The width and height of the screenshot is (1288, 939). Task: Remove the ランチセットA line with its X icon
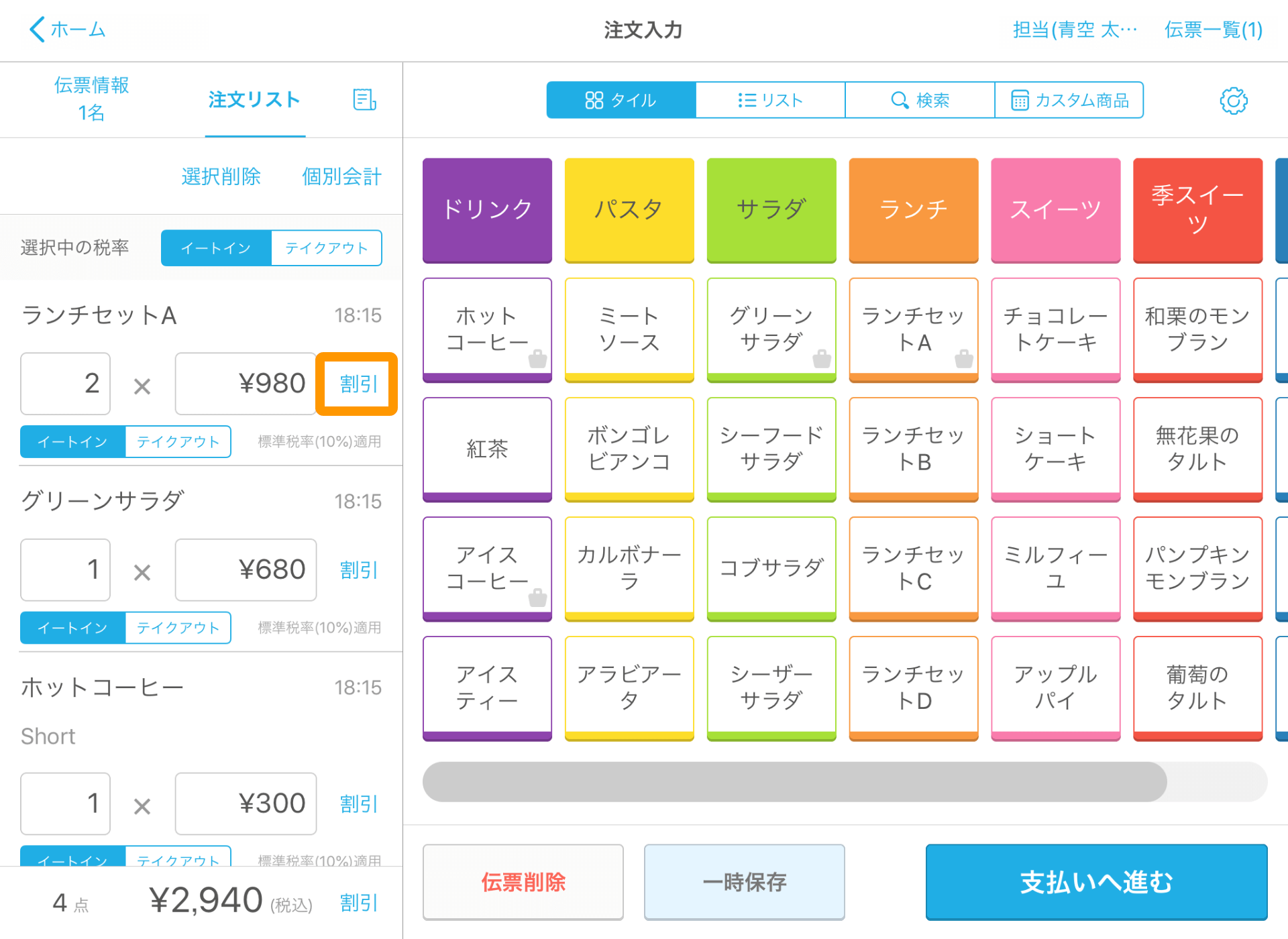tap(142, 386)
